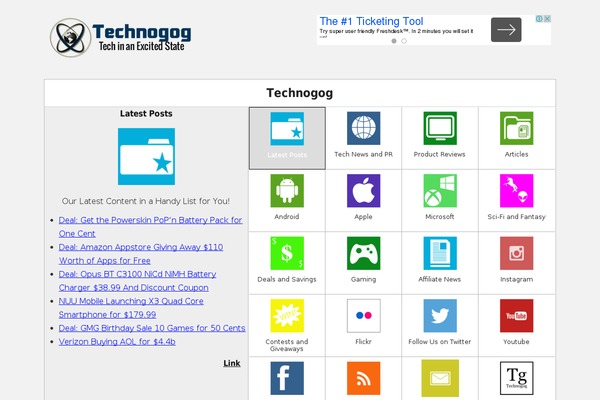Select the second ad carousel dot
This screenshot has width=600, height=400.
[404, 41]
